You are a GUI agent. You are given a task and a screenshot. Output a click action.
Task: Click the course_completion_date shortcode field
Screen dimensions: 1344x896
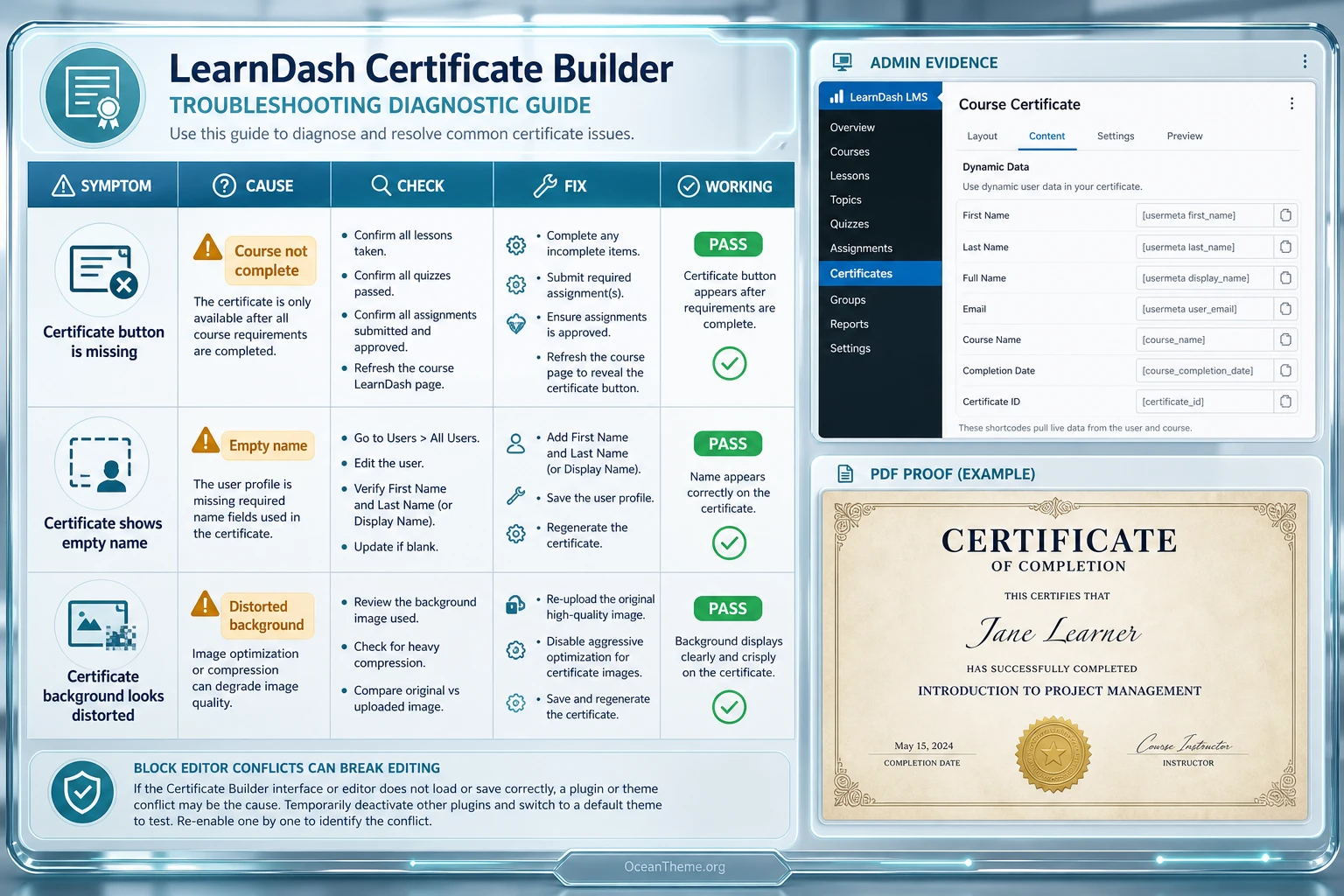tap(1204, 370)
